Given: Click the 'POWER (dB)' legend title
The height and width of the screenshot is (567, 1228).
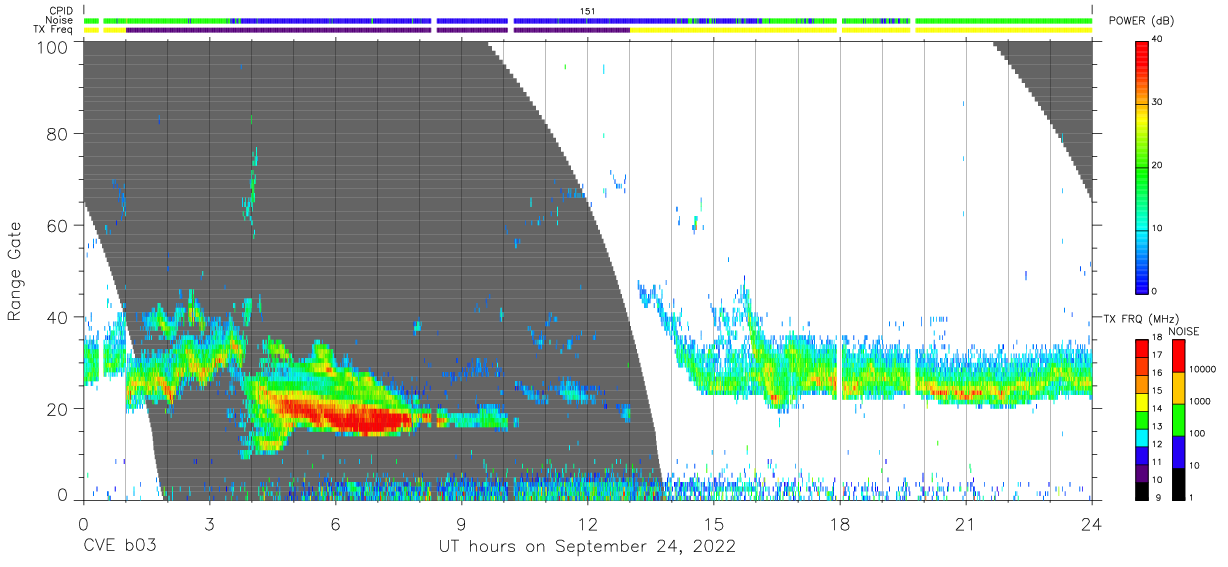Looking at the screenshot, I should tap(1139, 21).
